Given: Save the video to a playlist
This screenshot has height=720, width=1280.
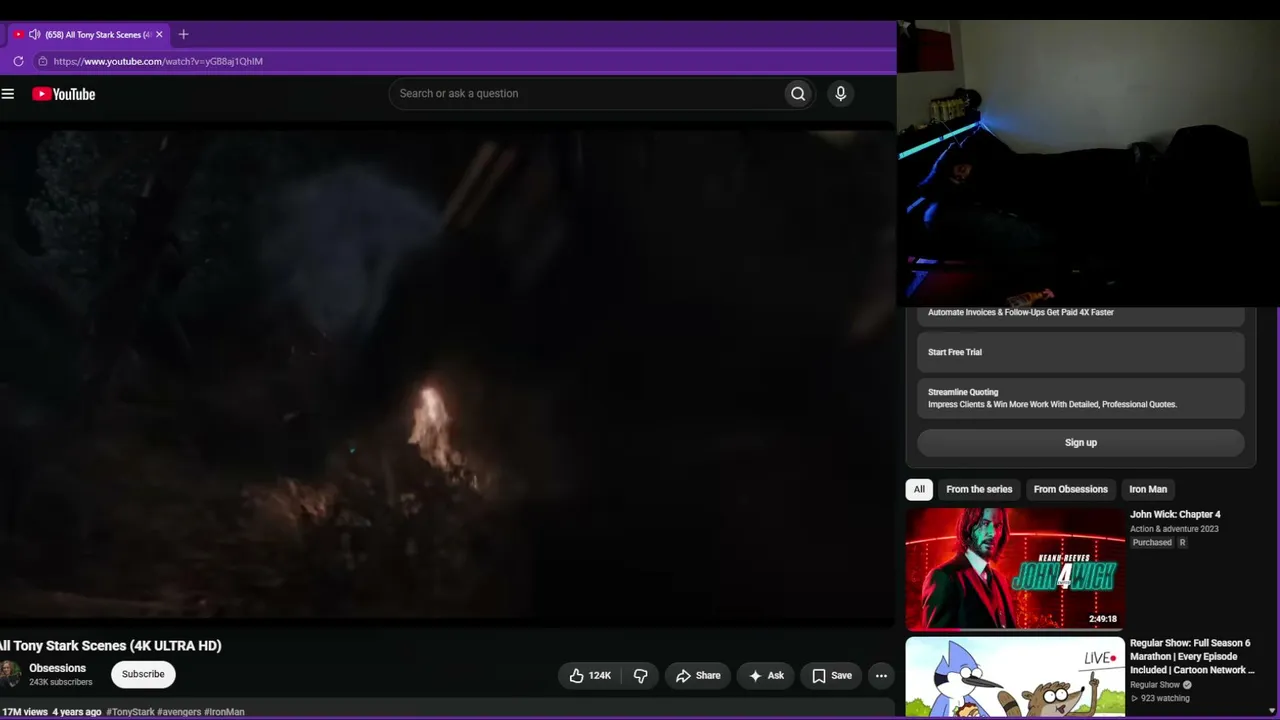Looking at the screenshot, I should coord(831,676).
